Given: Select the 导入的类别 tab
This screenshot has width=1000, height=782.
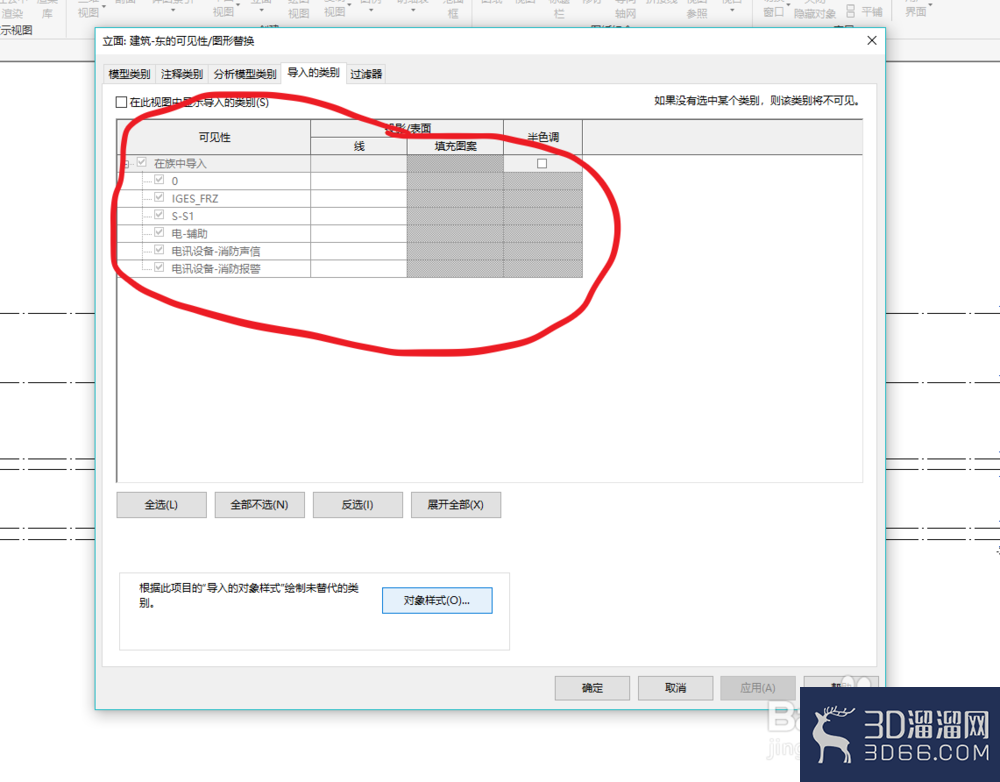Looking at the screenshot, I should [313, 73].
